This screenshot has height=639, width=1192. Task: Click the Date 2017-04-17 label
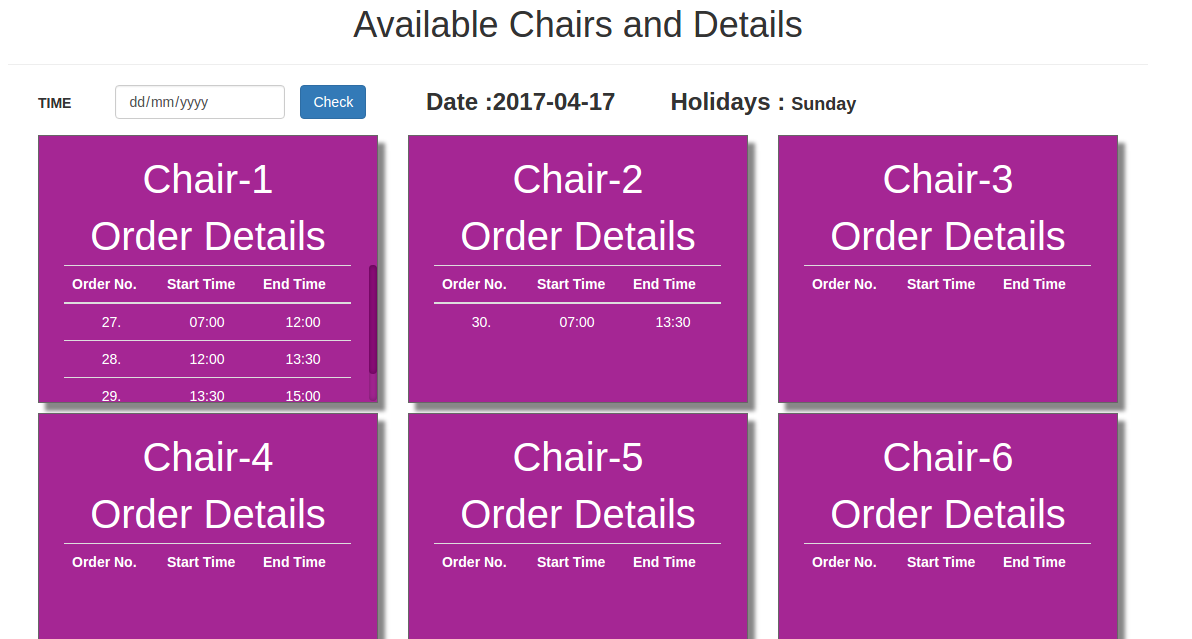(520, 102)
